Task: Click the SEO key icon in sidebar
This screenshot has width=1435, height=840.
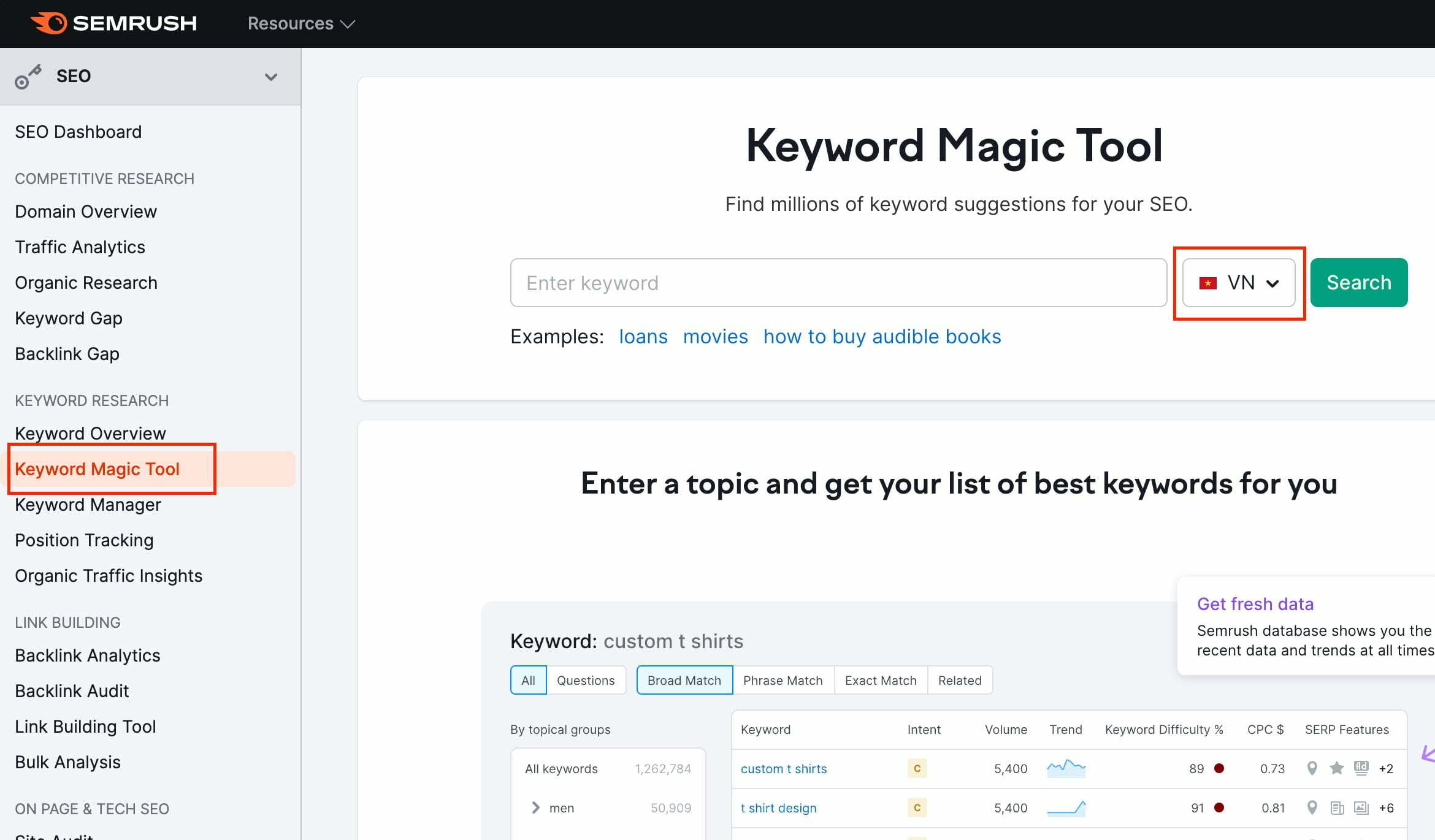Action: point(28,77)
